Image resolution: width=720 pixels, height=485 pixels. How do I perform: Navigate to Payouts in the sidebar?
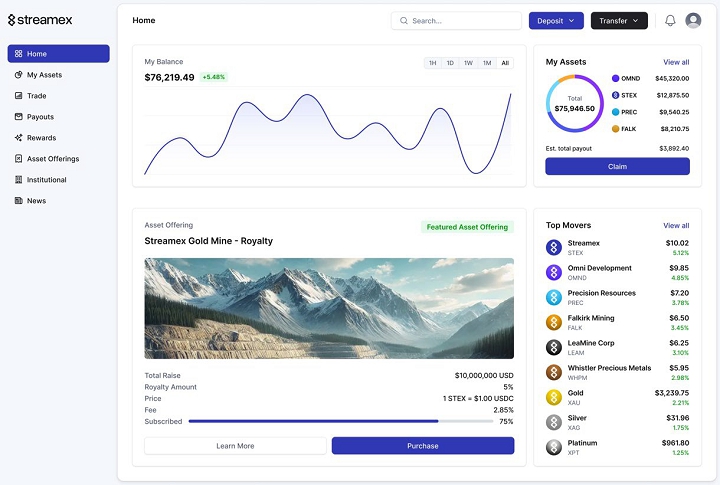40,117
